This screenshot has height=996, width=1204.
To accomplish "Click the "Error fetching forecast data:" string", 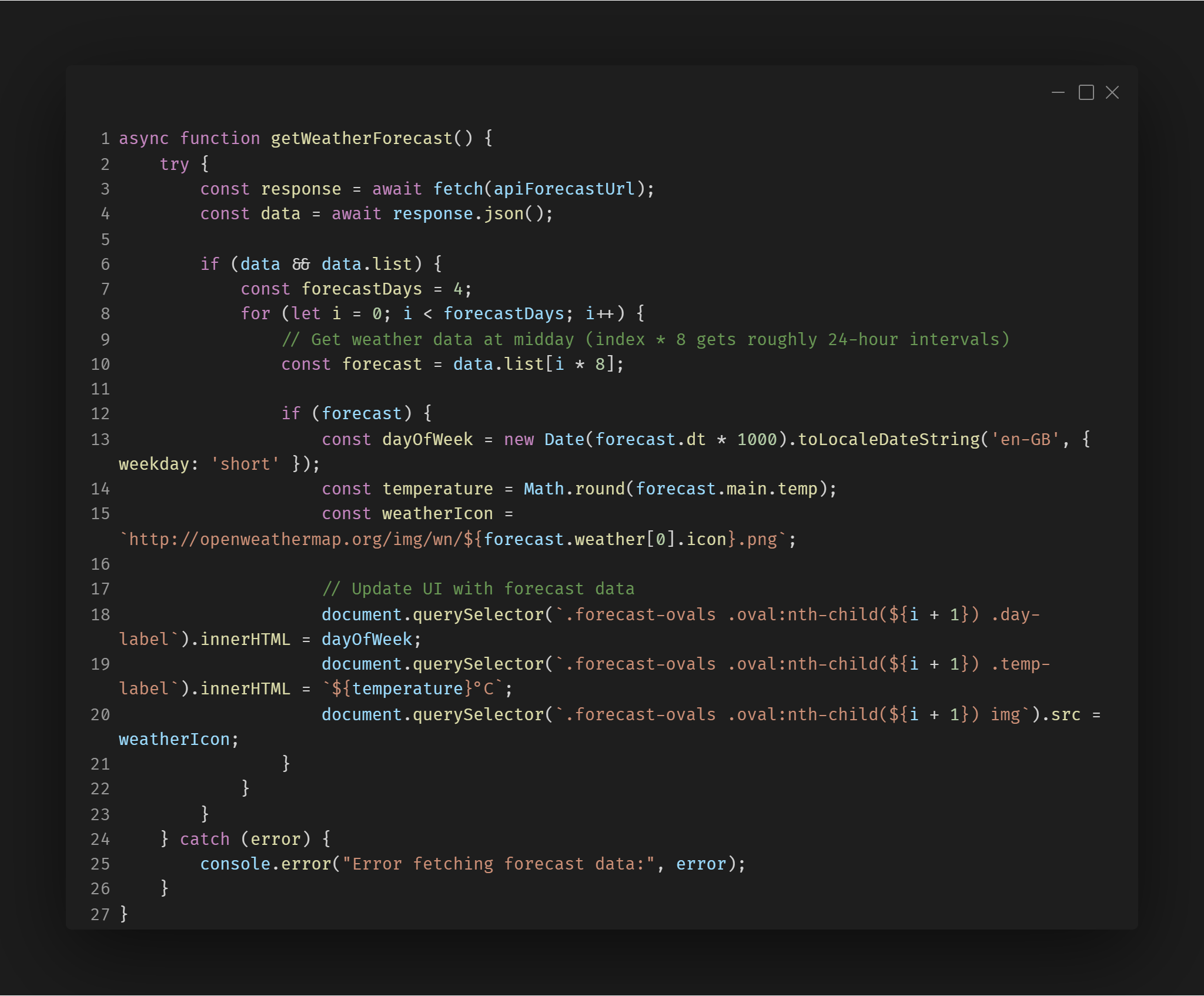I will (x=498, y=864).
